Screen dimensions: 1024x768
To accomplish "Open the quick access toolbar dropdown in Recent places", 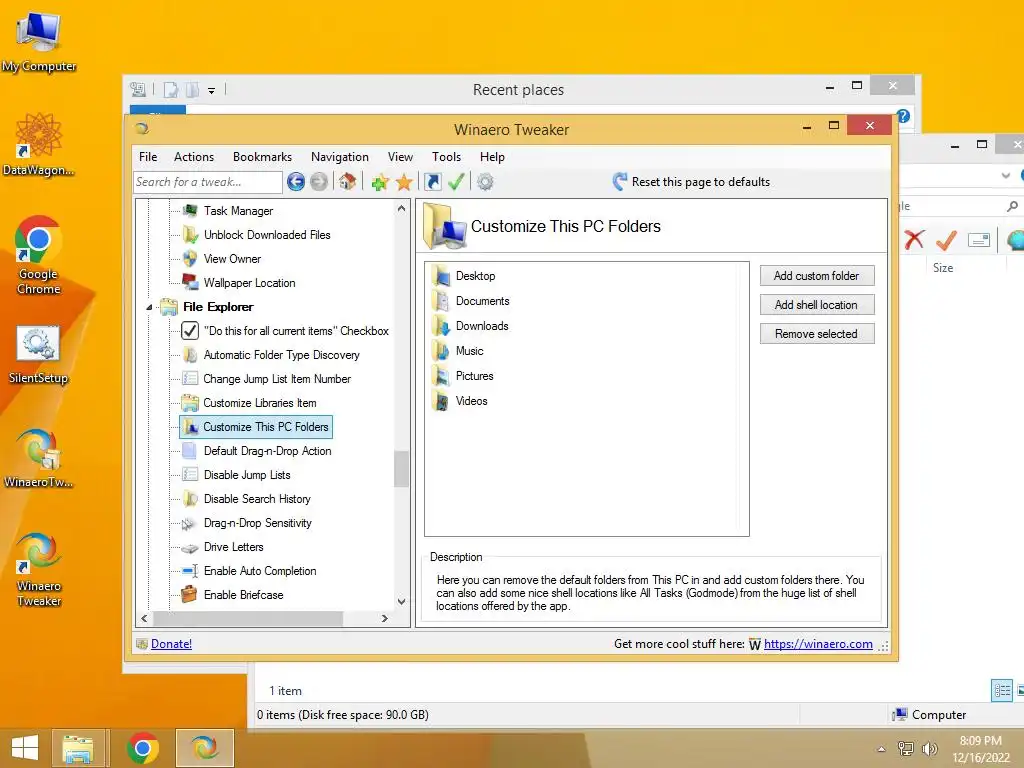I will [x=212, y=91].
